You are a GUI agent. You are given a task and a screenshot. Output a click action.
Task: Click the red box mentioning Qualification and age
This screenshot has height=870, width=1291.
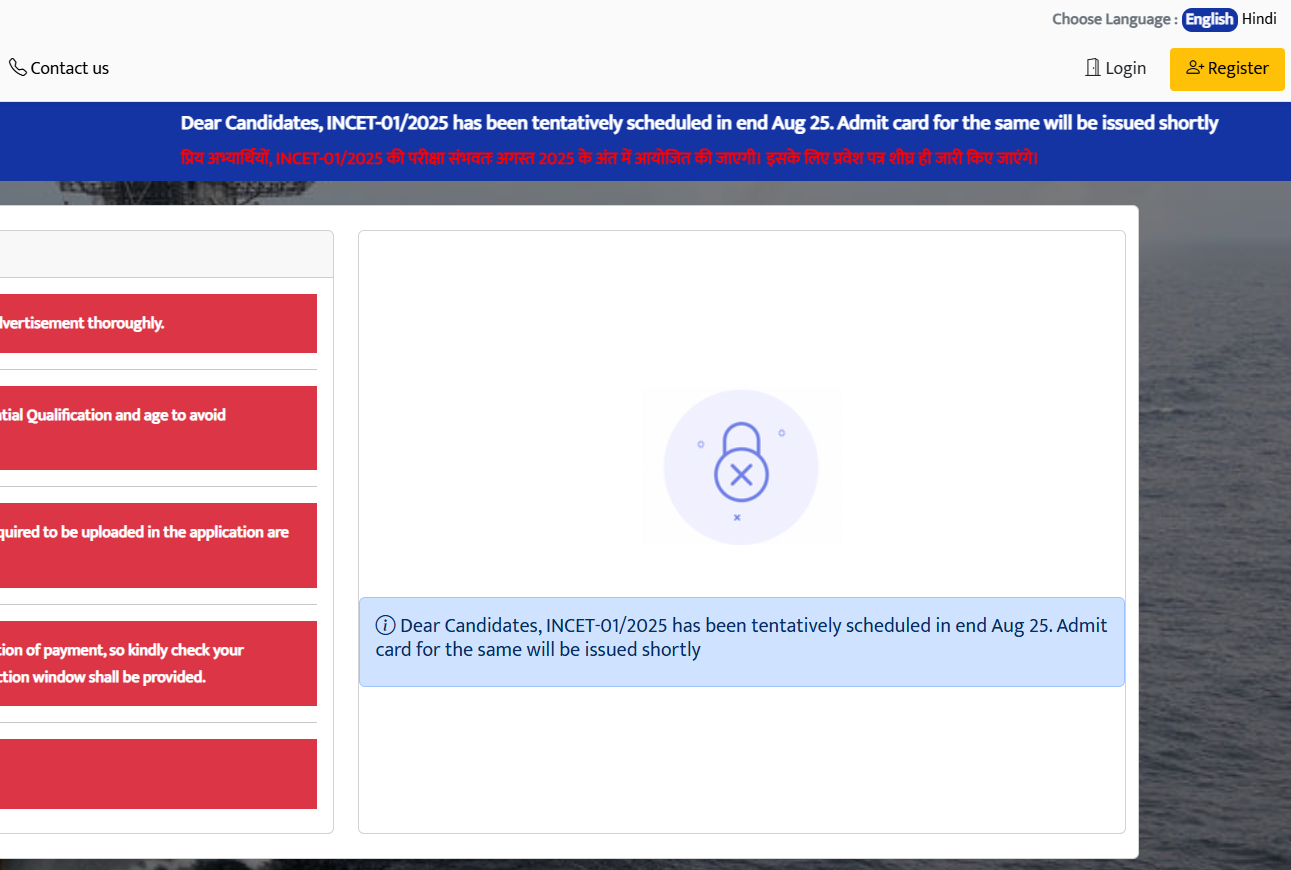tap(158, 427)
